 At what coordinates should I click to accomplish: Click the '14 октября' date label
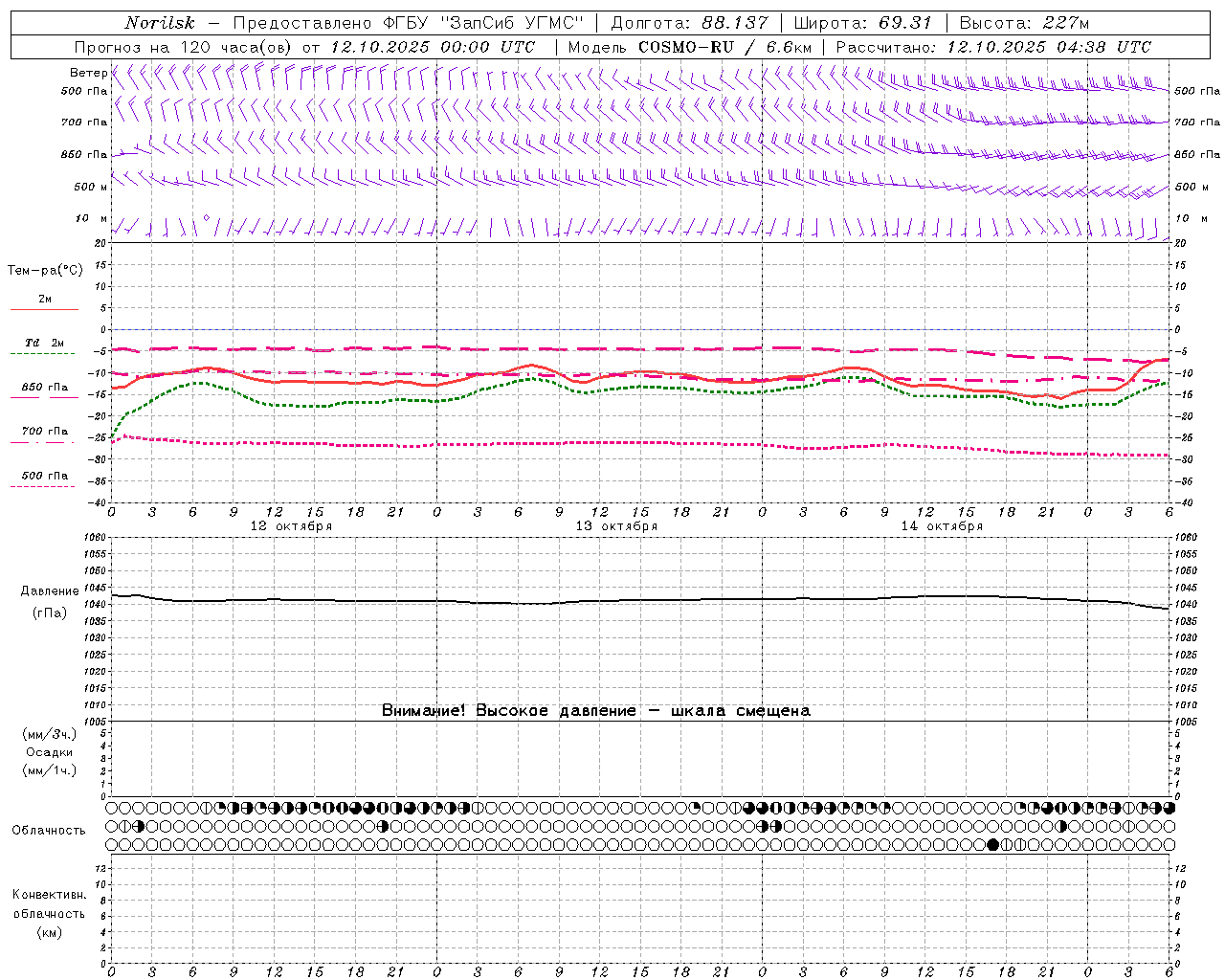pos(942,526)
